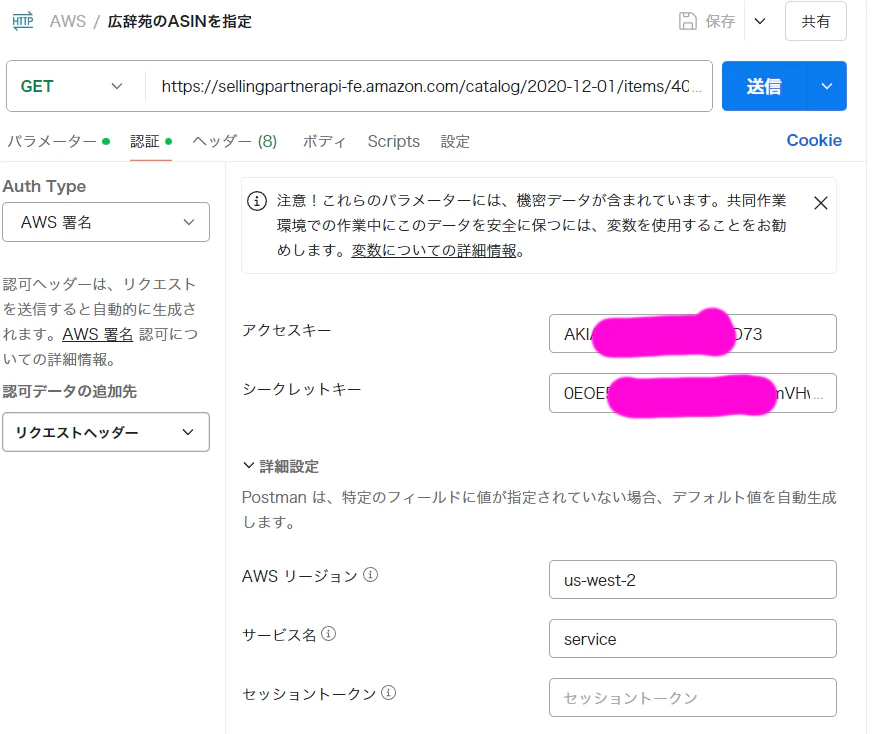This screenshot has height=734, width=874.
Task: Switch to the ヘッダー (8) tab
Action: (x=235, y=142)
